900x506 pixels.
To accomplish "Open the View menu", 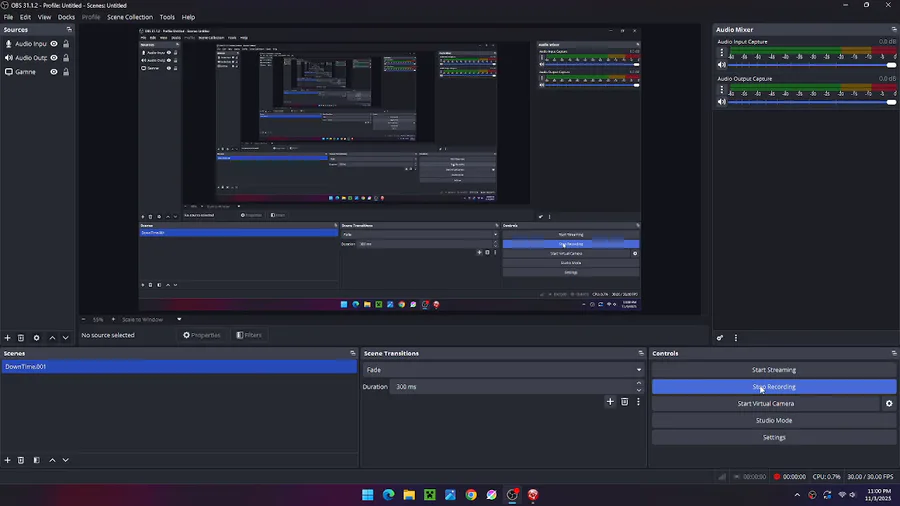I will click(44, 17).
